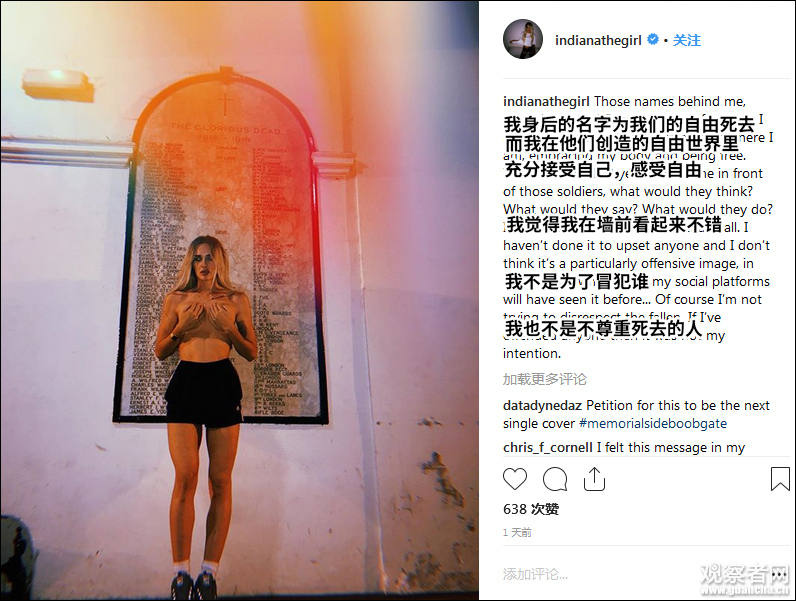Open the indianathegirl profile avatar
Viewport: 796px width, 601px height.
523,40
